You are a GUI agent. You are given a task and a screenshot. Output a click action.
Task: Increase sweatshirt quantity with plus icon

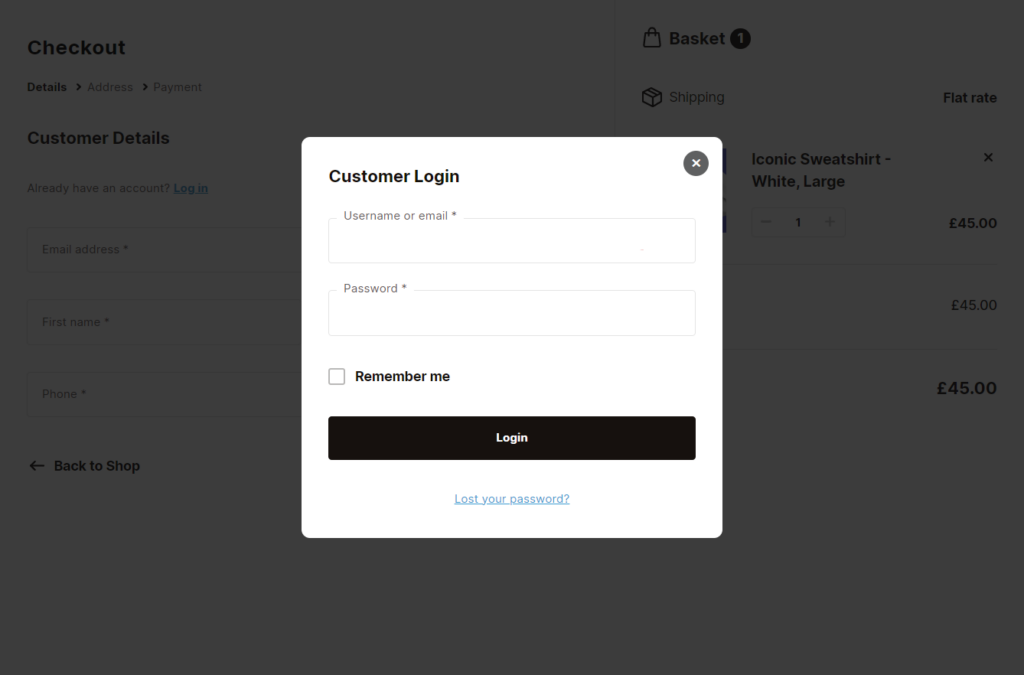tap(831, 221)
